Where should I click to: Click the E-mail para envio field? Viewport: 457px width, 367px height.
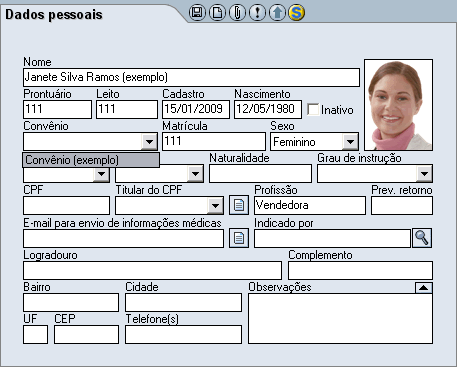click(x=123, y=238)
